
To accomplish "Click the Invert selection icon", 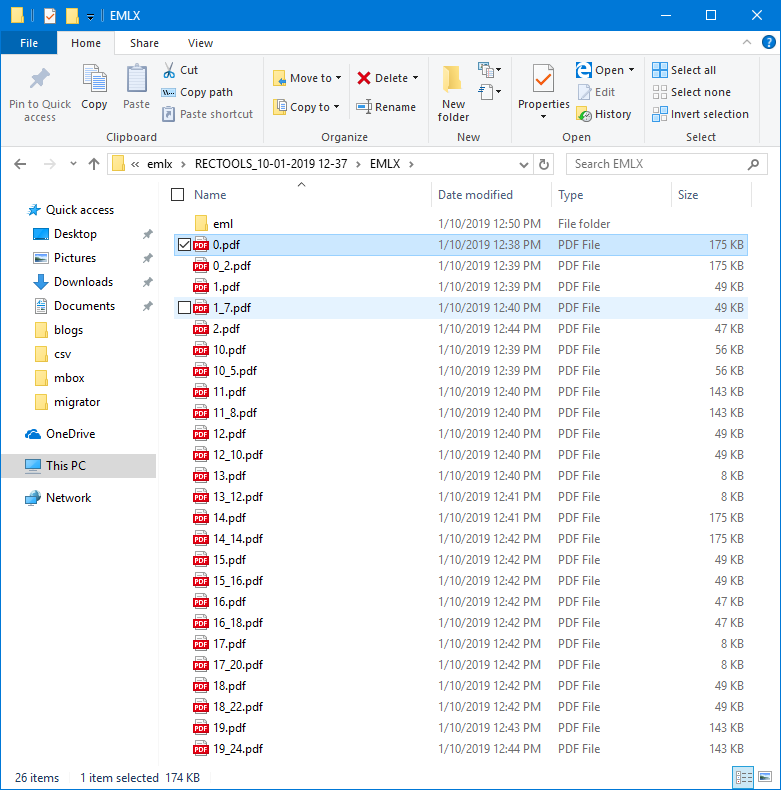I will click(x=660, y=114).
